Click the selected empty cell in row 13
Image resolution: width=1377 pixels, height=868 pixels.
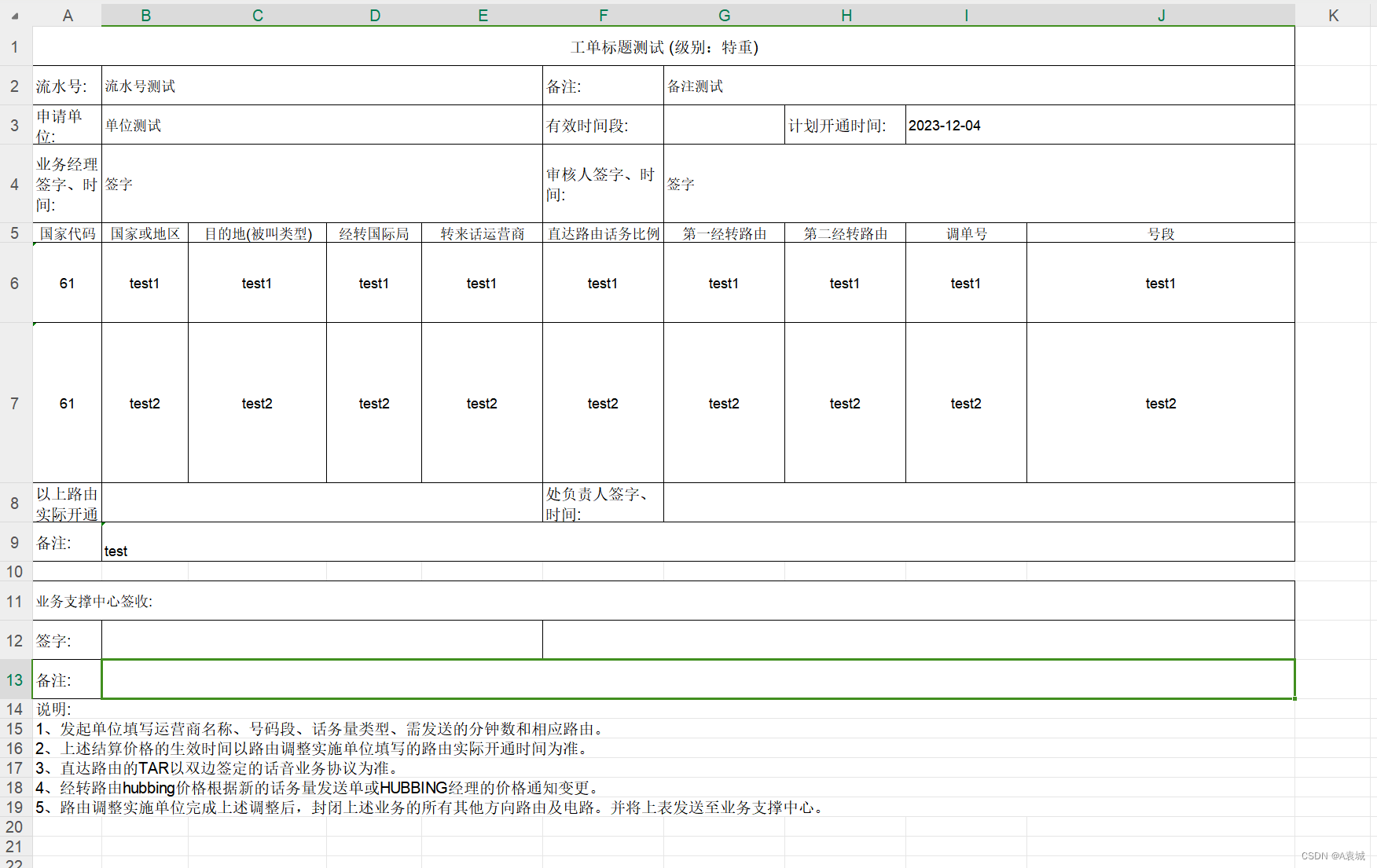(x=698, y=679)
